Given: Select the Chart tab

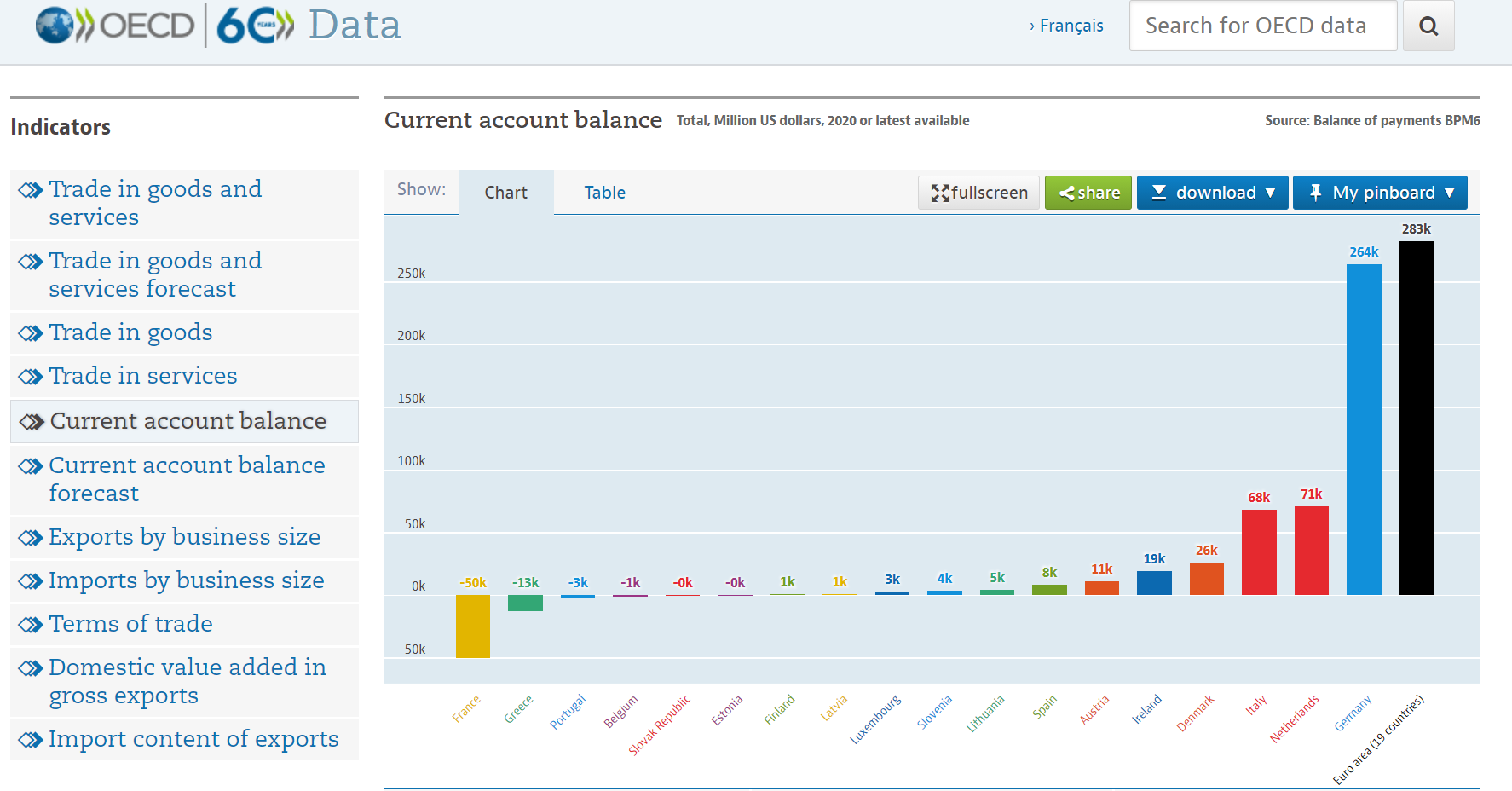Looking at the screenshot, I should point(505,193).
